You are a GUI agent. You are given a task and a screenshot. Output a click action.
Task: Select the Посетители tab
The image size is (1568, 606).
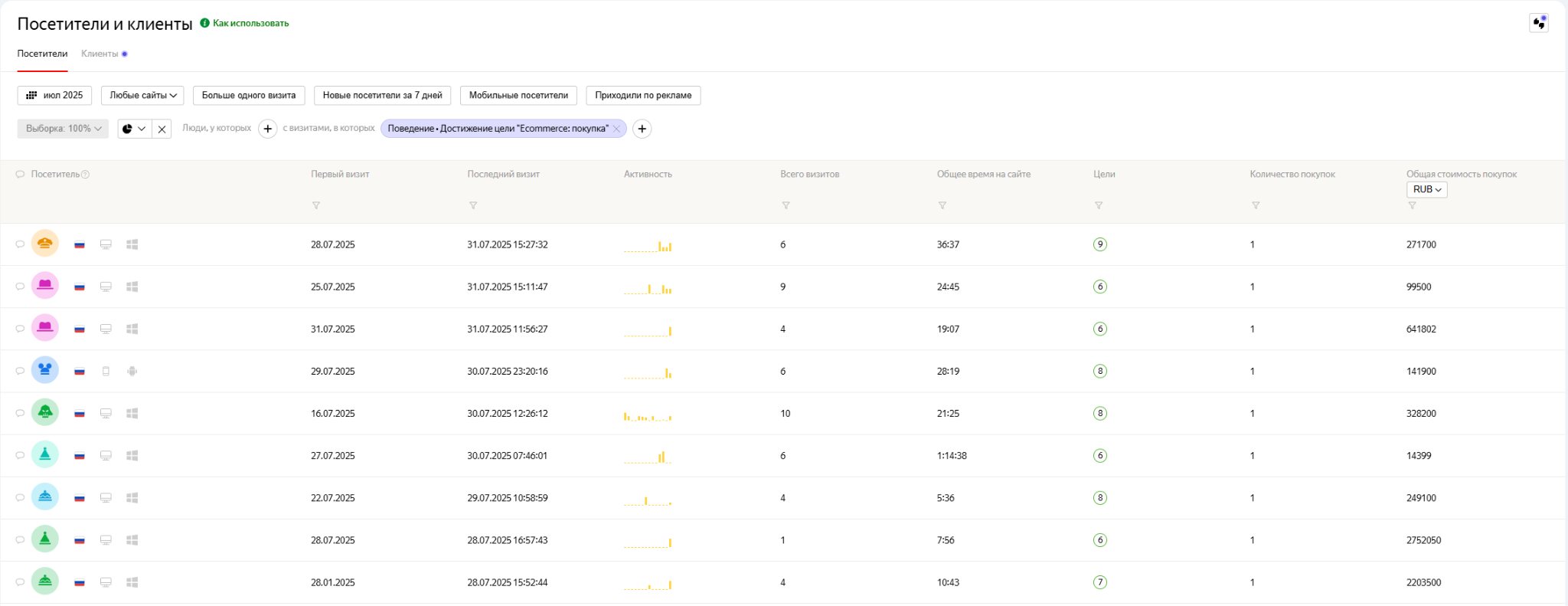42,54
